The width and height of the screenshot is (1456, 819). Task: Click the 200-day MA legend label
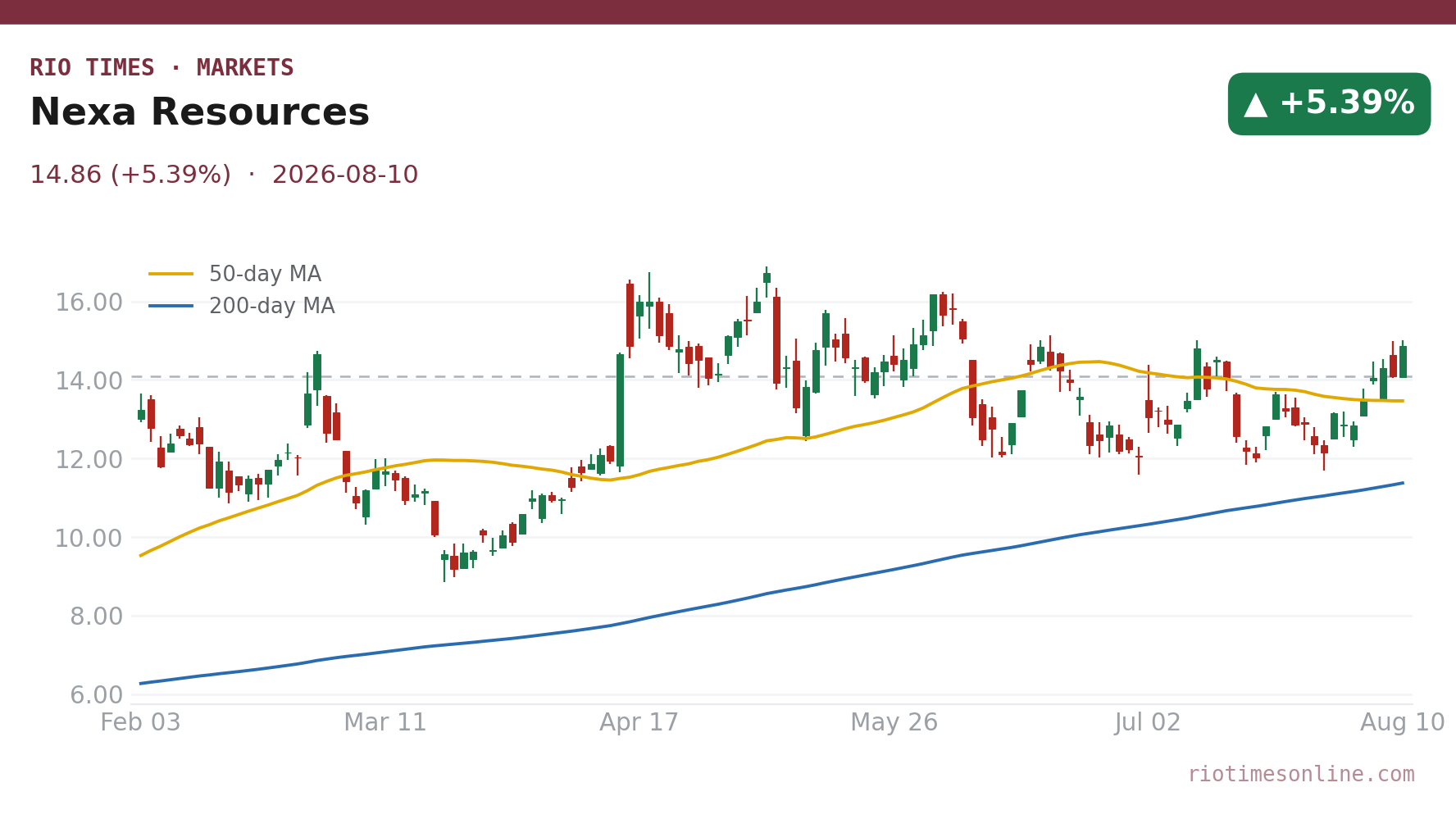coord(272,307)
